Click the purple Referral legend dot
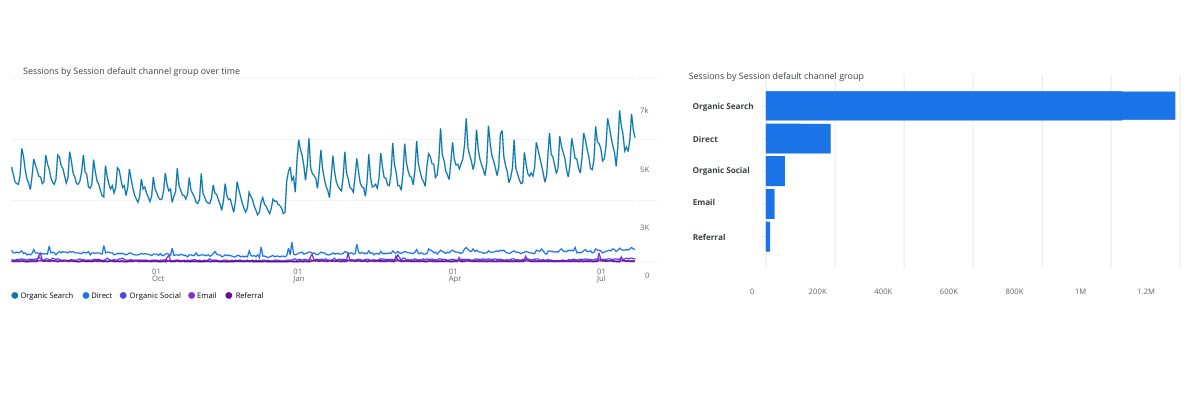 tap(228, 296)
